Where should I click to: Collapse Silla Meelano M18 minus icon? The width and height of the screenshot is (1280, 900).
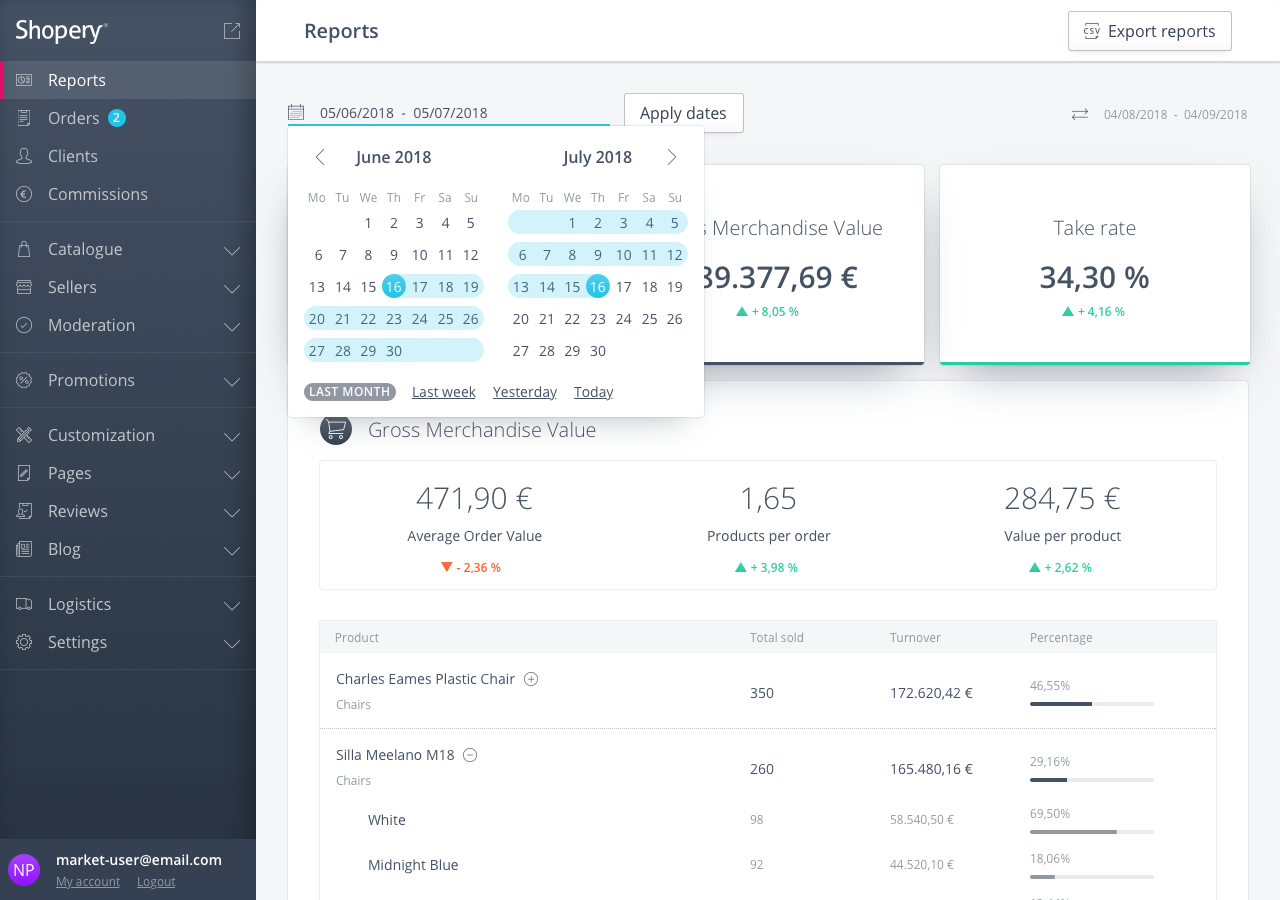pos(470,755)
